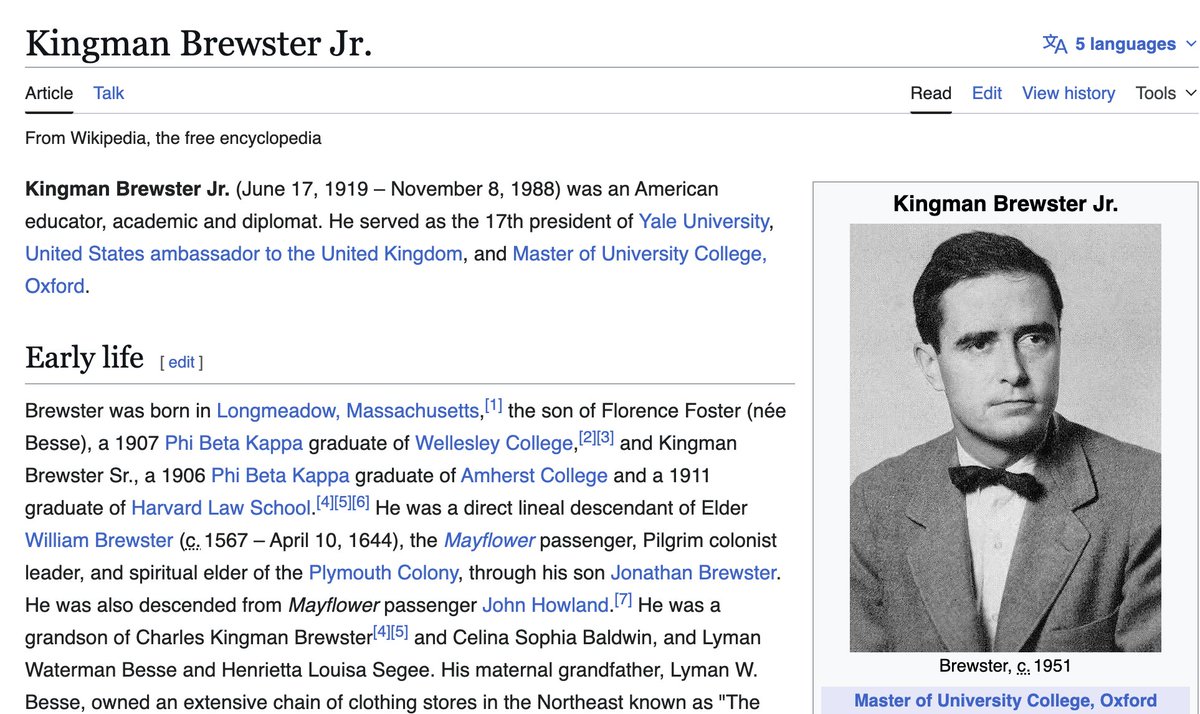Click bold name Kingman Brewster Jr. in intro
The height and width of the screenshot is (714, 1200).
click(x=127, y=189)
